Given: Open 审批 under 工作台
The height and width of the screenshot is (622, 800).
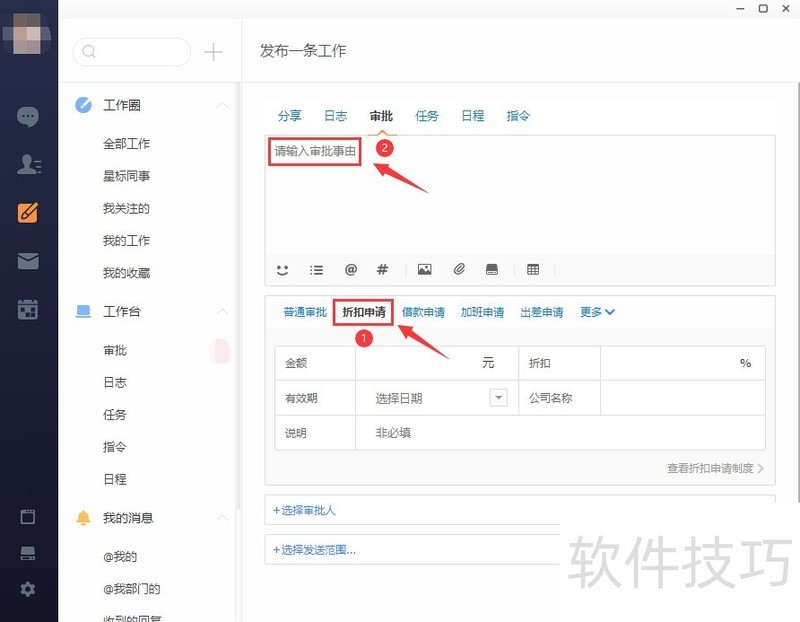Looking at the screenshot, I should tap(115, 351).
